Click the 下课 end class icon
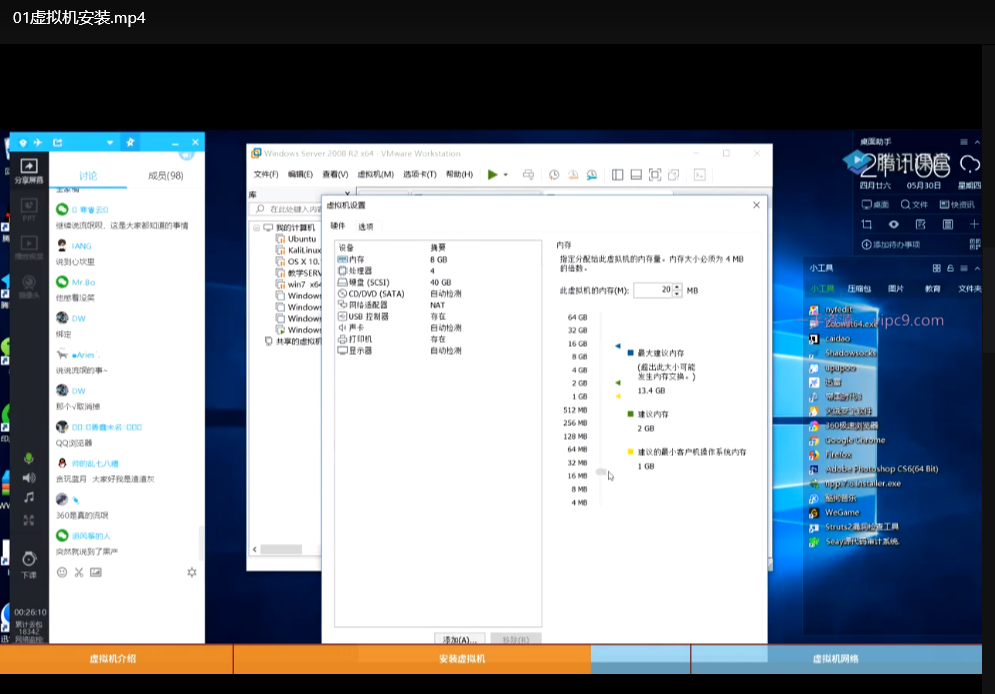The height and width of the screenshot is (694, 995). coord(29,563)
